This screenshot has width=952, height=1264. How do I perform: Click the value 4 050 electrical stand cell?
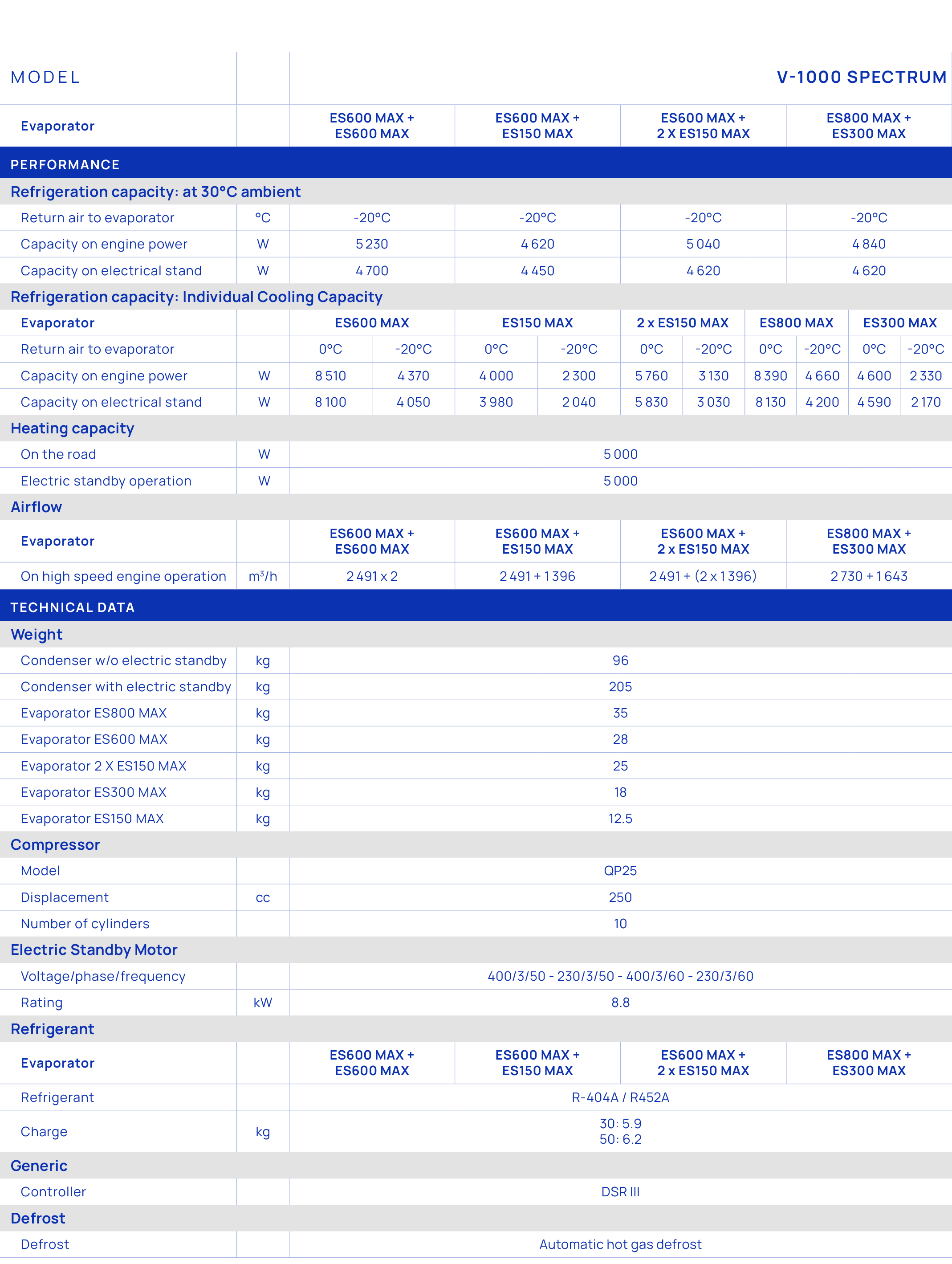(414, 402)
